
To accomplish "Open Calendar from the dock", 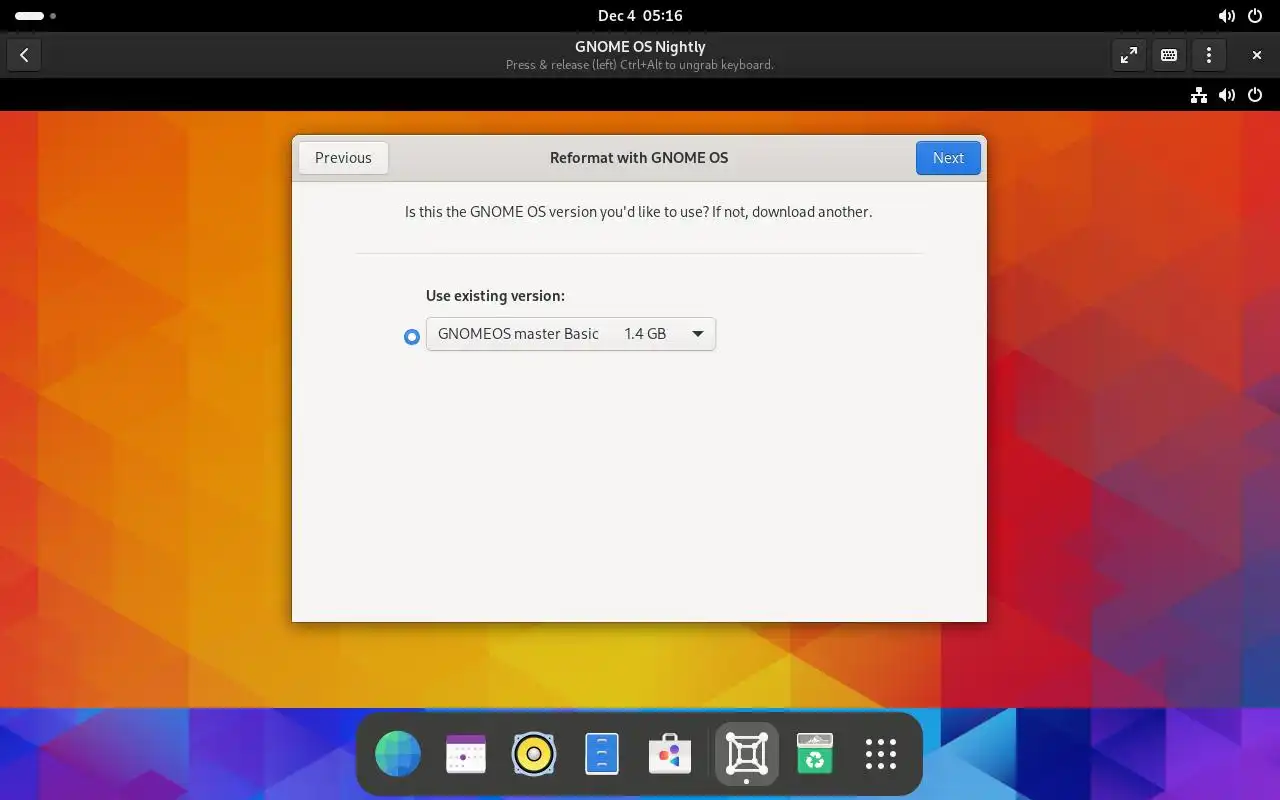I will (x=466, y=754).
